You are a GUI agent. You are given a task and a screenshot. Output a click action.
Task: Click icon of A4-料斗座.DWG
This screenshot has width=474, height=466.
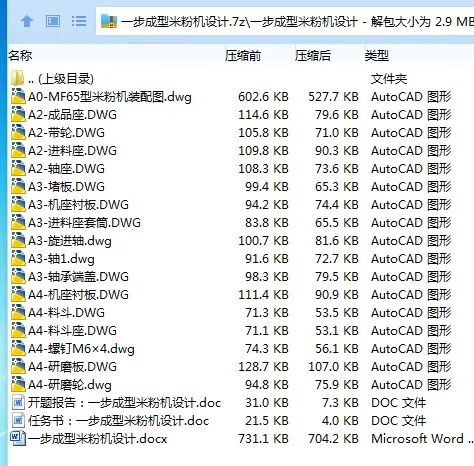pos(18,330)
